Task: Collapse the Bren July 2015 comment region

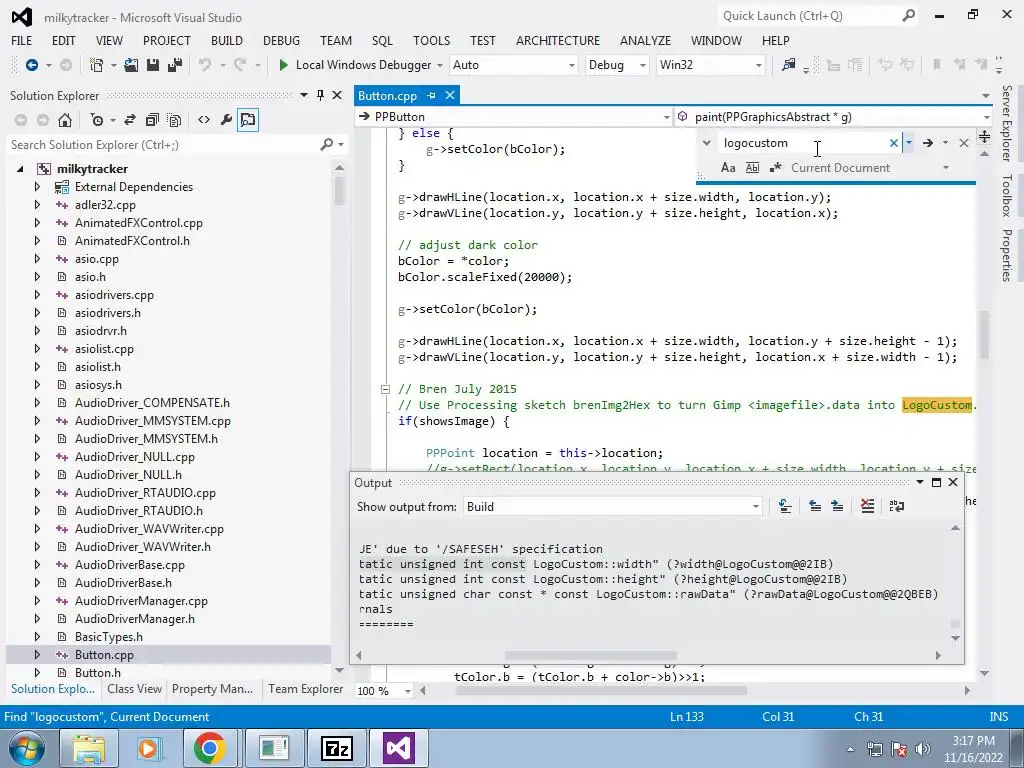Action: [385, 389]
